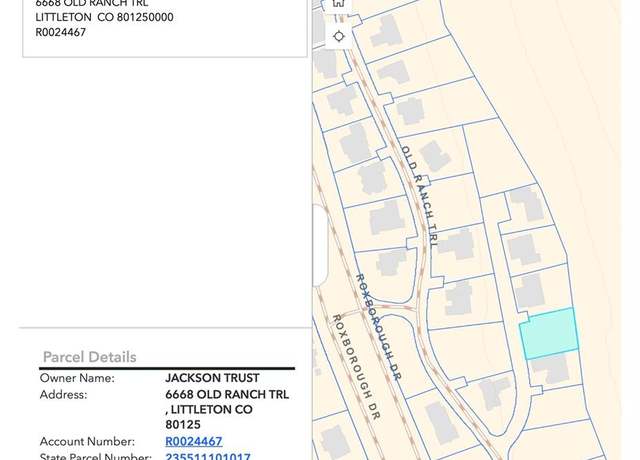Open account number link R0024467
Screen dimensions: 640x460
(x=194, y=441)
